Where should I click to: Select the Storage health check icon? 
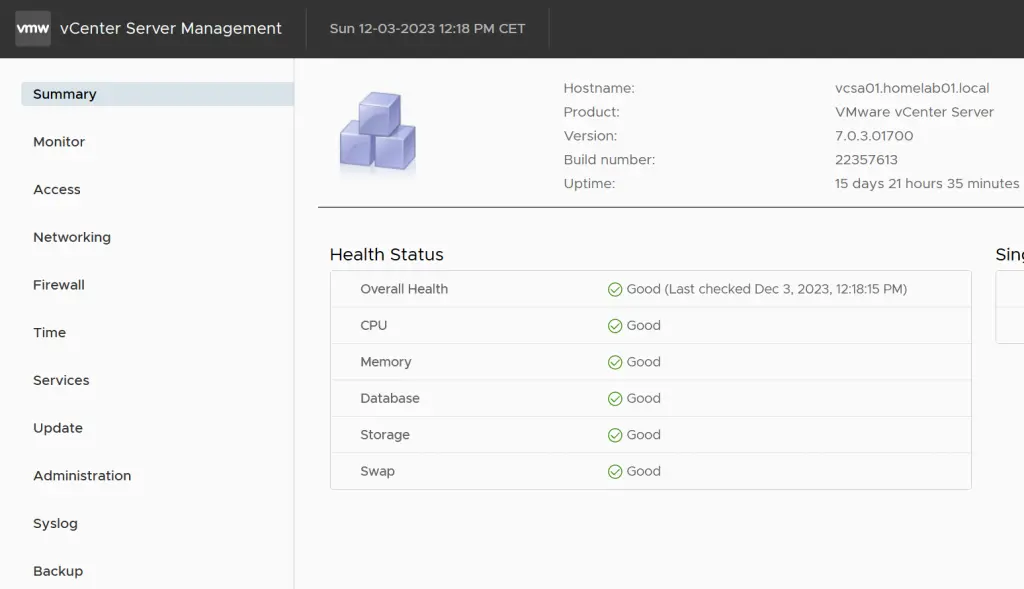click(614, 434)
